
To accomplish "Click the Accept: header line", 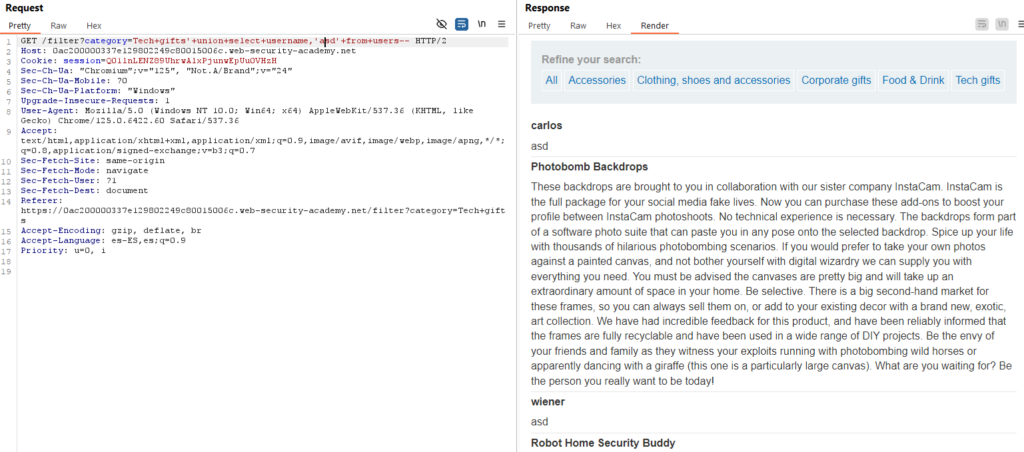I will tap(263, 140).
